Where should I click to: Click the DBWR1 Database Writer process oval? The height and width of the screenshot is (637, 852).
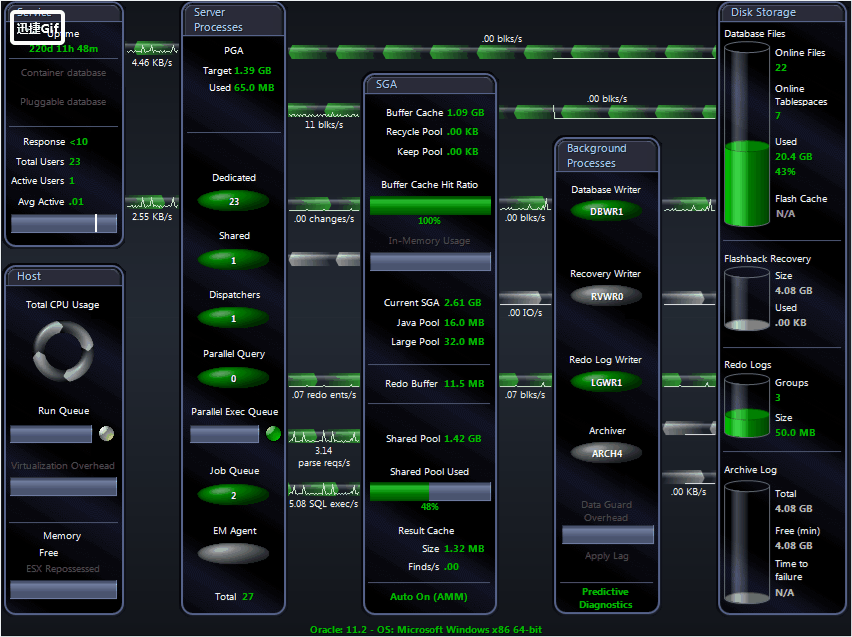point(606,211)
